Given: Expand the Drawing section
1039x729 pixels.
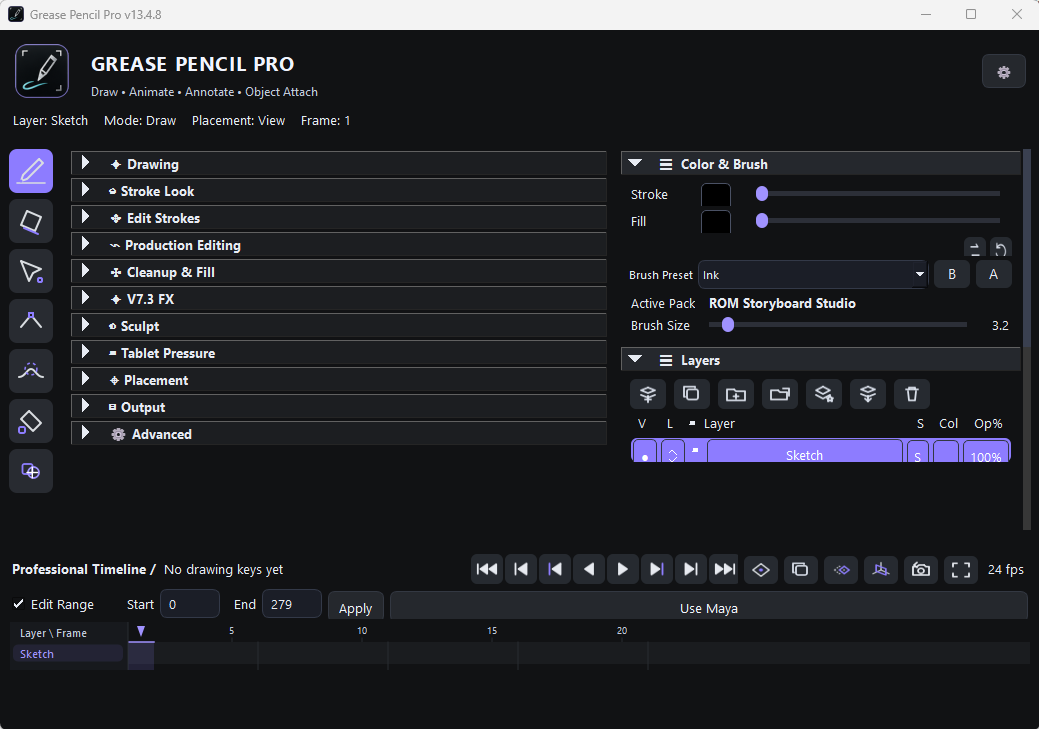Looking at the screenshot, I should tap(339, 164).
